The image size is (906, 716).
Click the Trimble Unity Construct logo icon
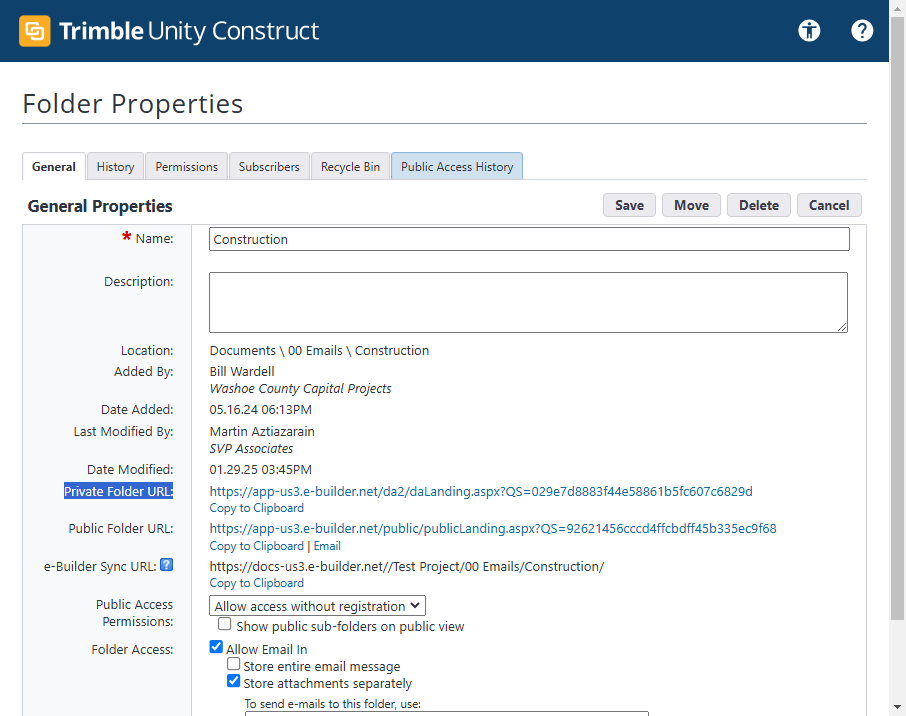tap(35, 31)
